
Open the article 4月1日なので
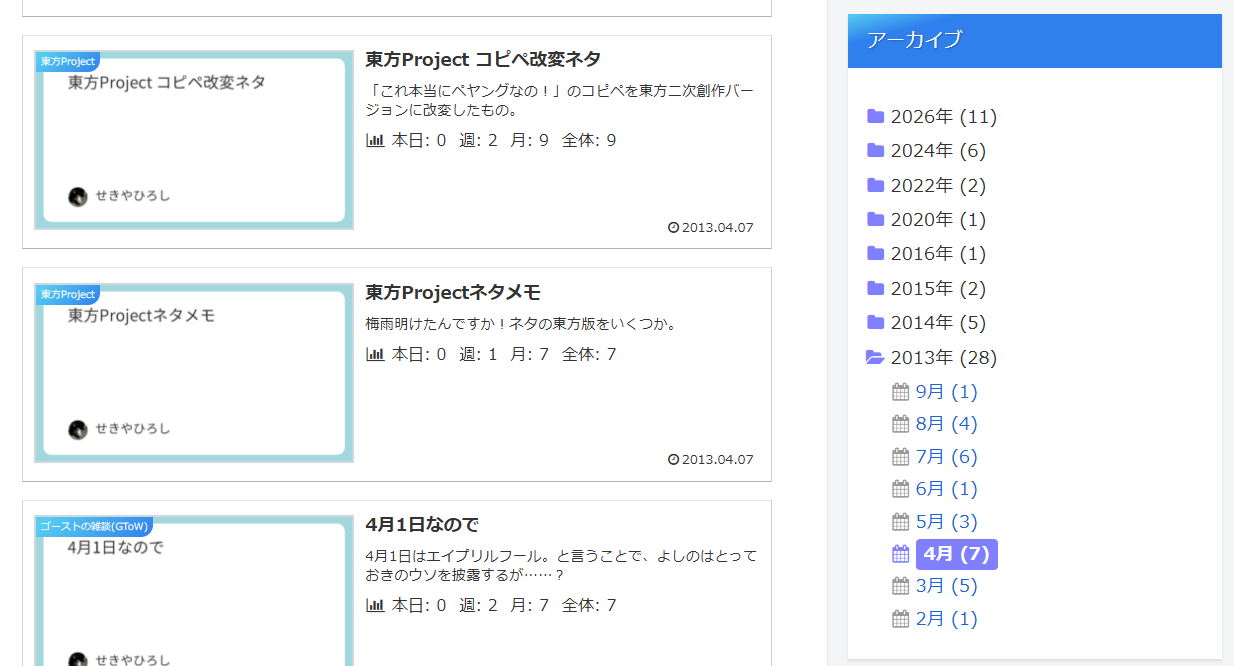point(421,524)
